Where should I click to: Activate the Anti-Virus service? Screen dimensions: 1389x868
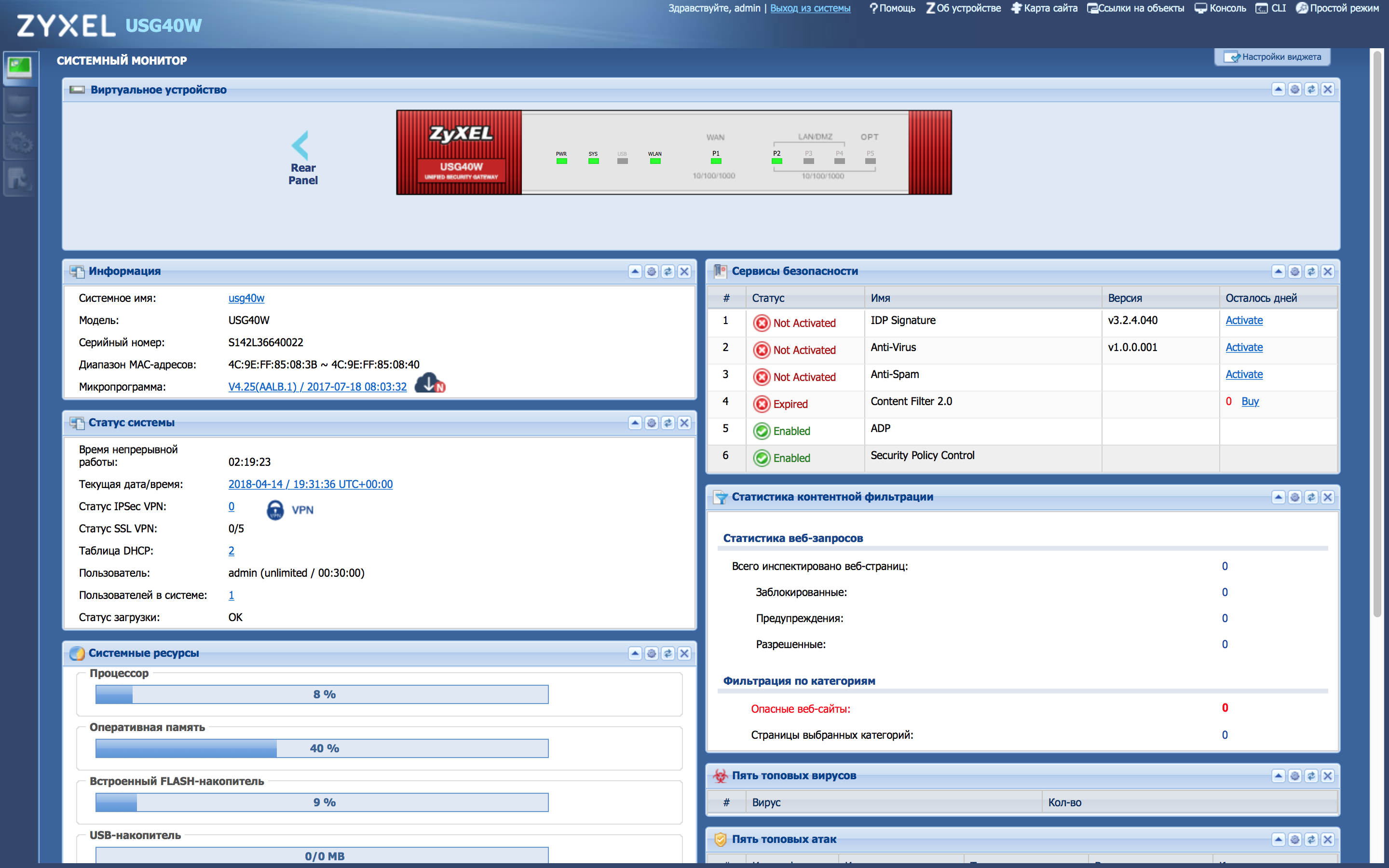pos(1244,347)
